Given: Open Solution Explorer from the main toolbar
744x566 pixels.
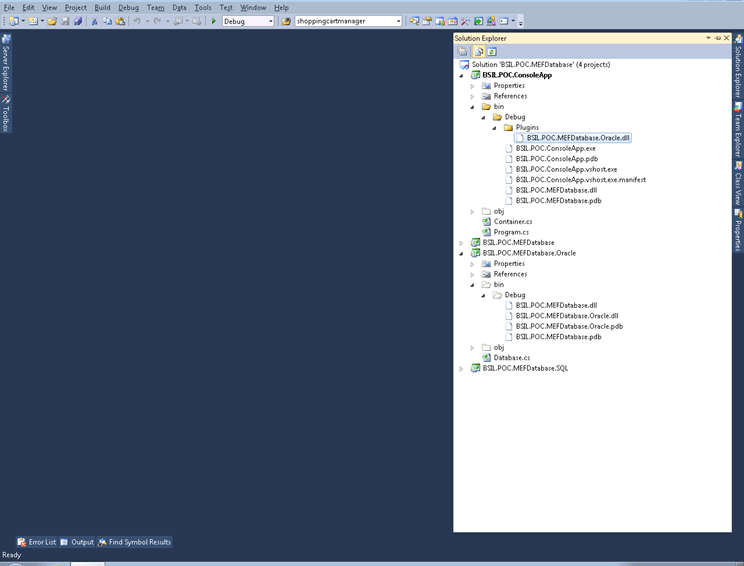Looking at the screenshot, I should pos(414,21).
